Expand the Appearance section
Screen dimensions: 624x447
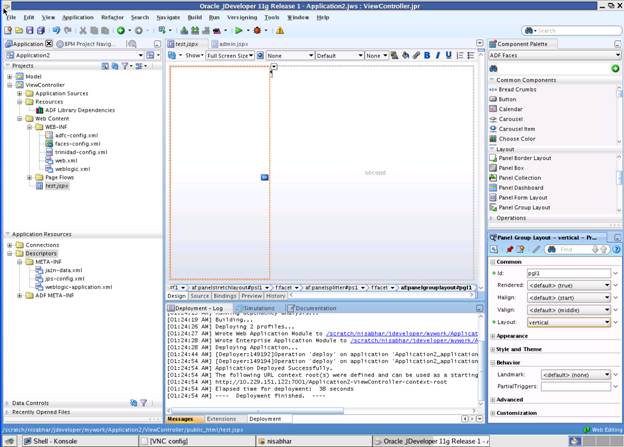(x=493, y=336)
